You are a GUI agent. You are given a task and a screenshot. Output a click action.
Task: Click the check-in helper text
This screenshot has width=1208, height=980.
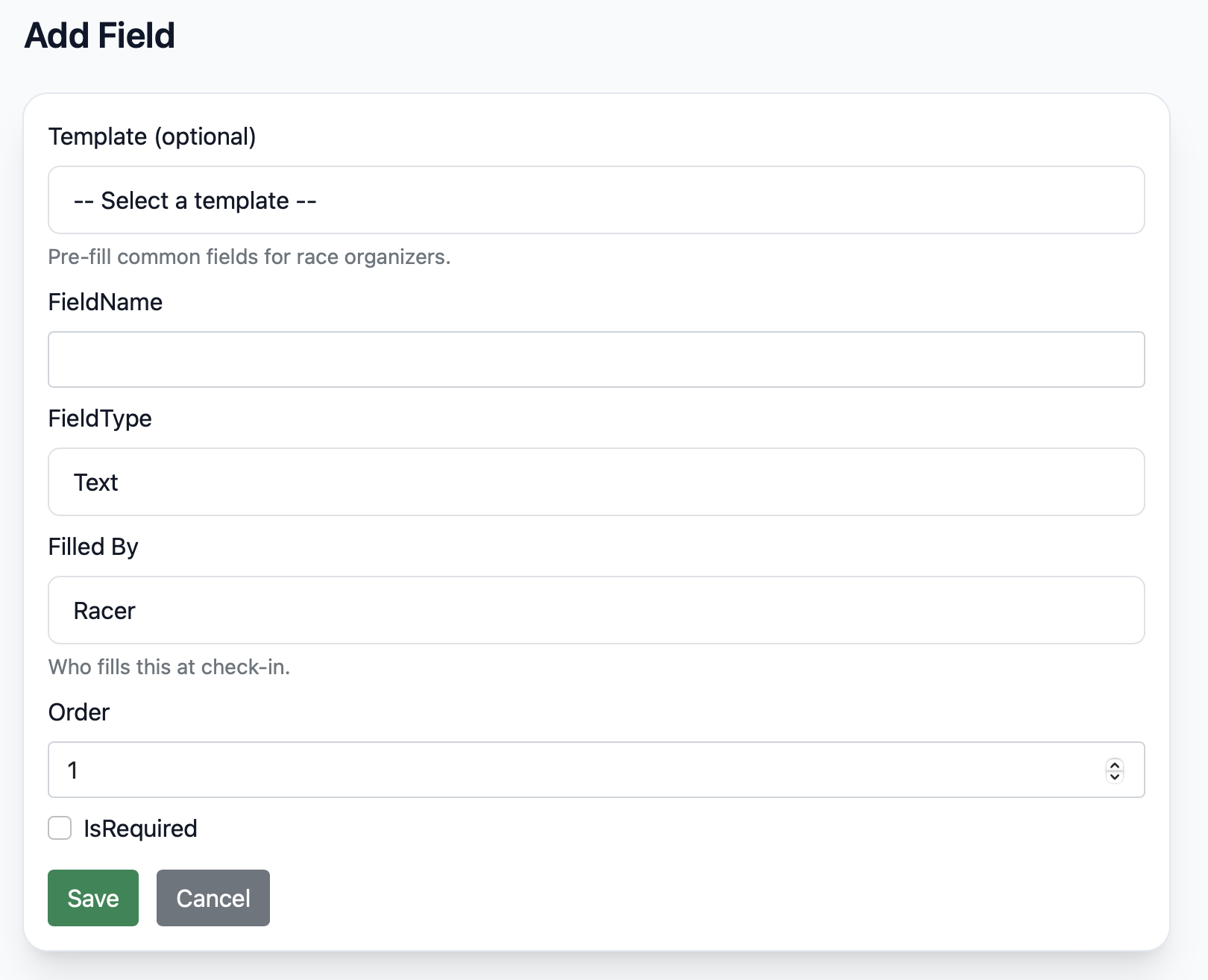169,667
